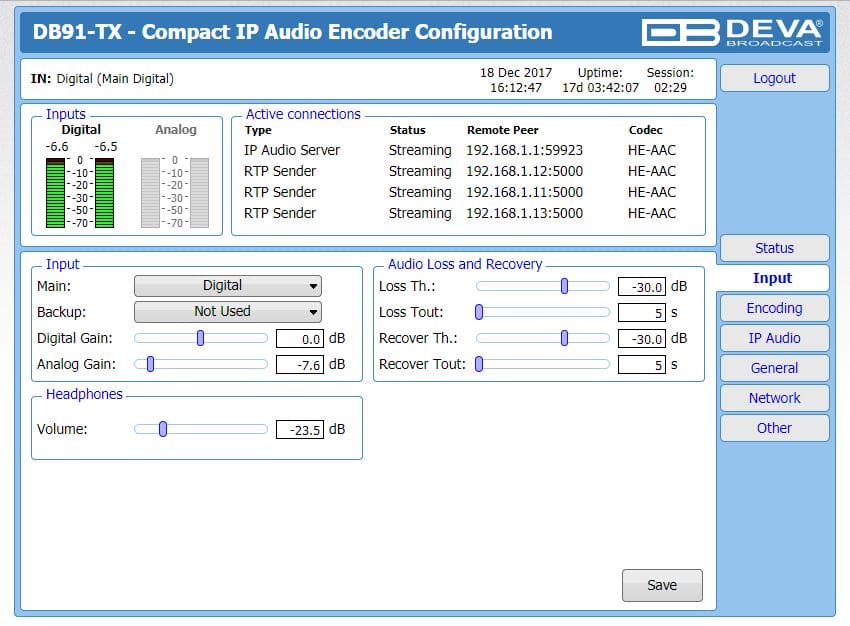
Task: Focus the Headphones Volume value field
Action: 300,430
